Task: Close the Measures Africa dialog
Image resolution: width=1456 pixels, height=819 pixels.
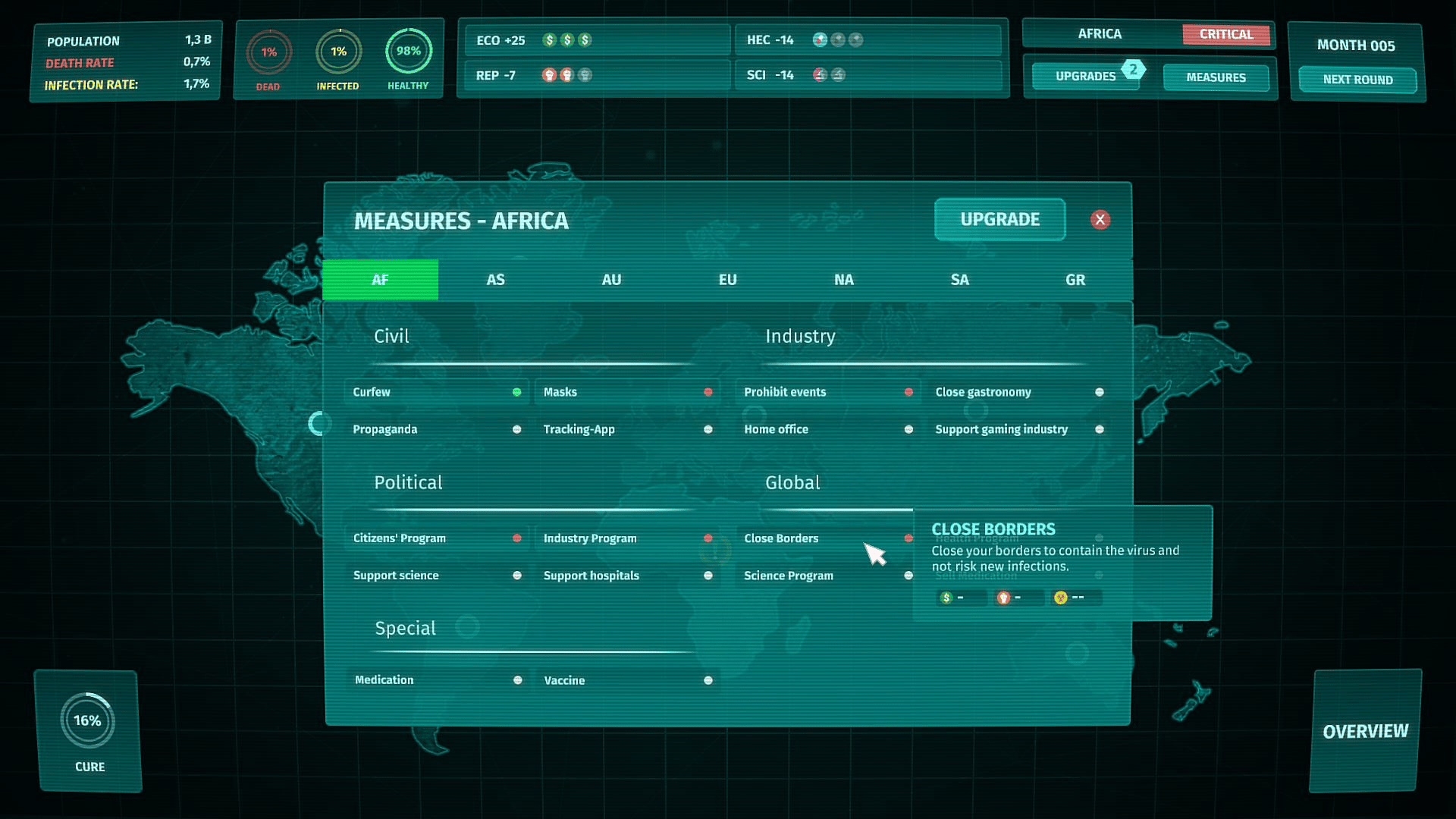Action: [1100, 220]
